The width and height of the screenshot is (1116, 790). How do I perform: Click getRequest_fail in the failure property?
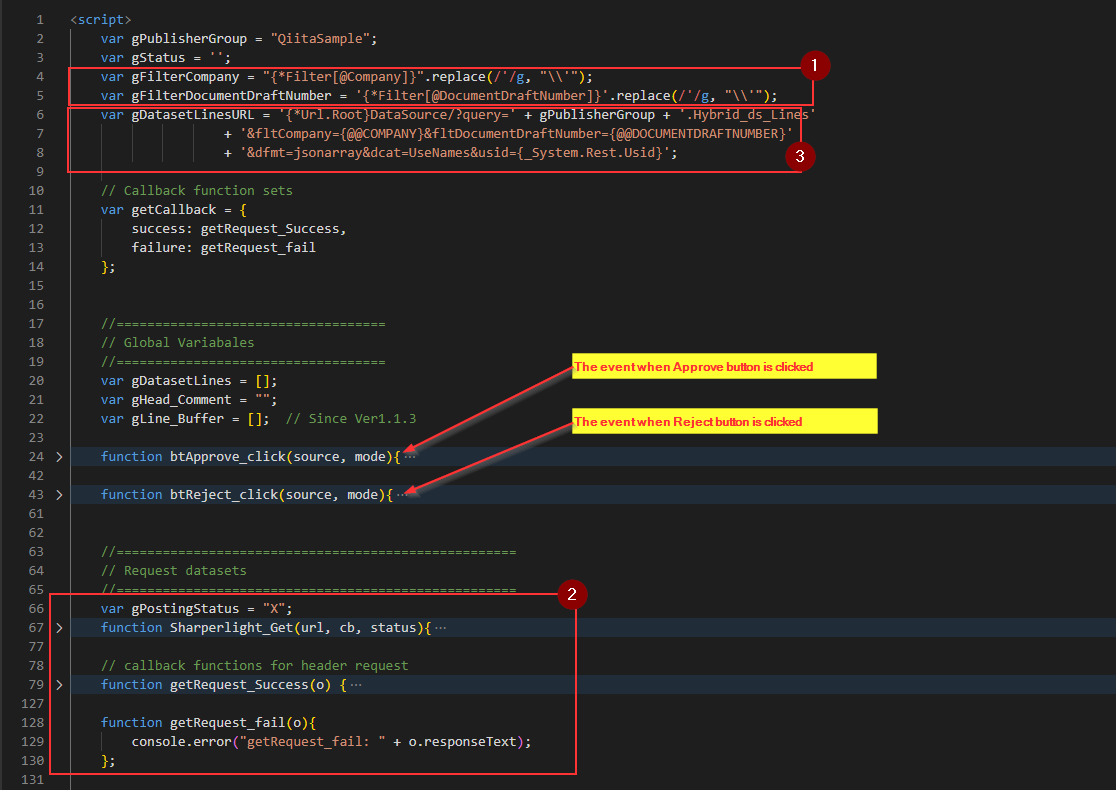click(258, 248)
